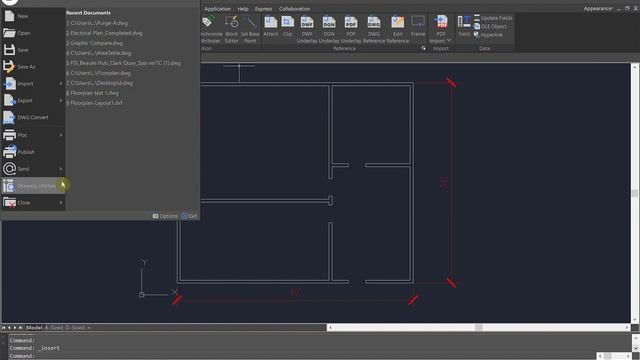640x360 pixels.
Task: Insert a Field from the Data panel
Action: 464,27
